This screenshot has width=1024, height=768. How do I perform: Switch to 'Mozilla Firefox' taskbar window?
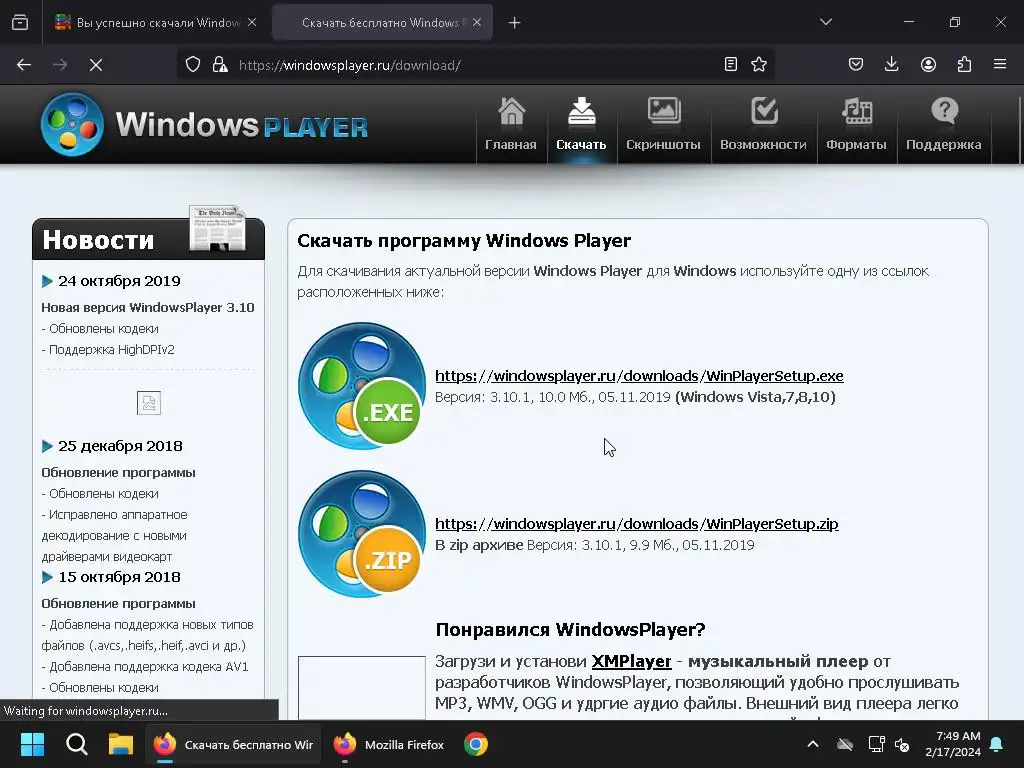click(x=389, y=744)
